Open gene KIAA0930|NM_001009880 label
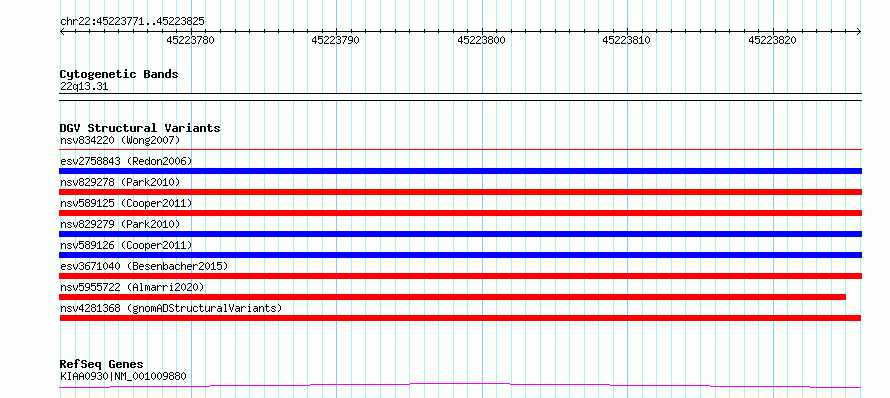The width and height of the screenshot is (890, 398). 123,376
